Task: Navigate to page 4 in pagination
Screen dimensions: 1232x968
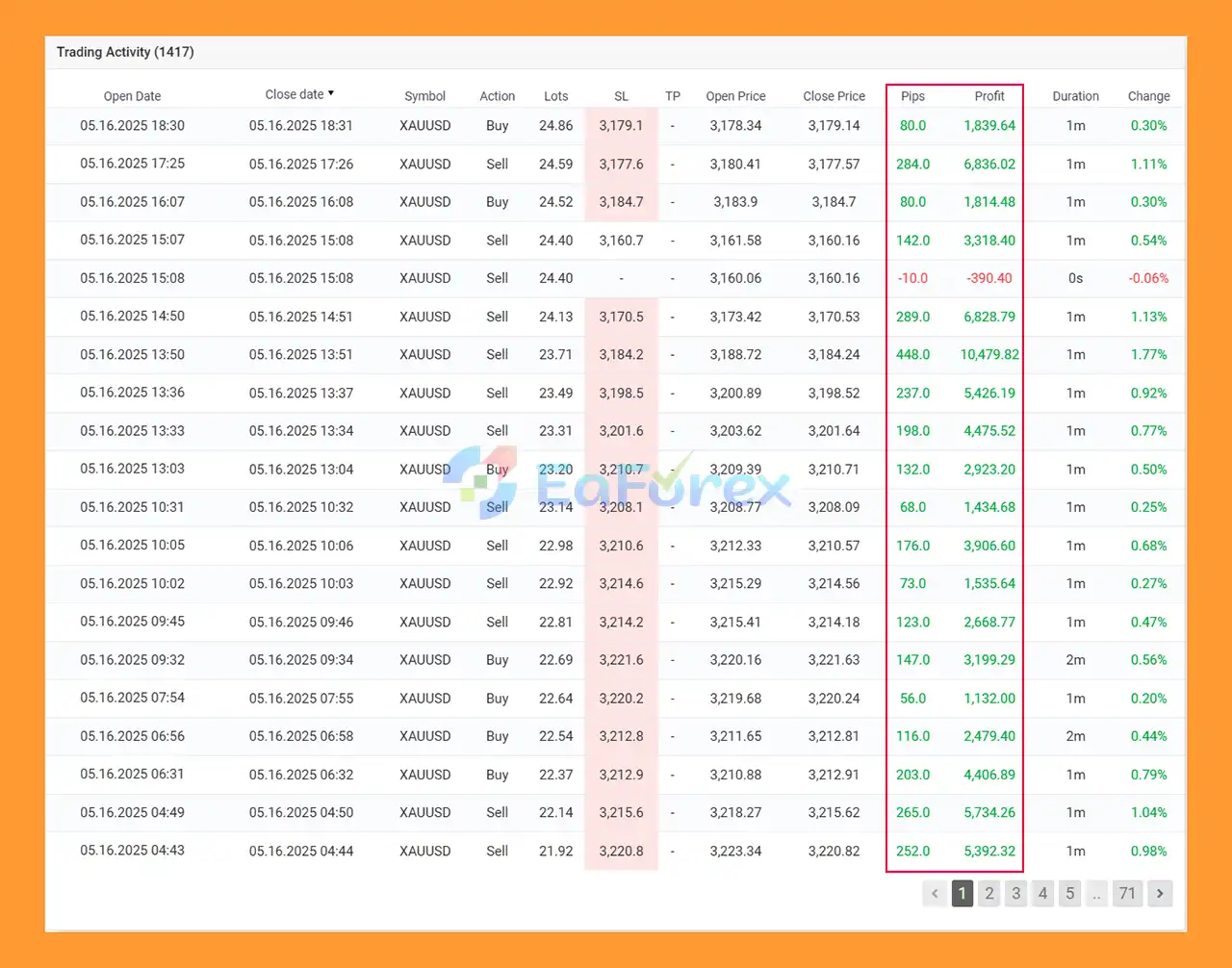Action: point(1042,893)
